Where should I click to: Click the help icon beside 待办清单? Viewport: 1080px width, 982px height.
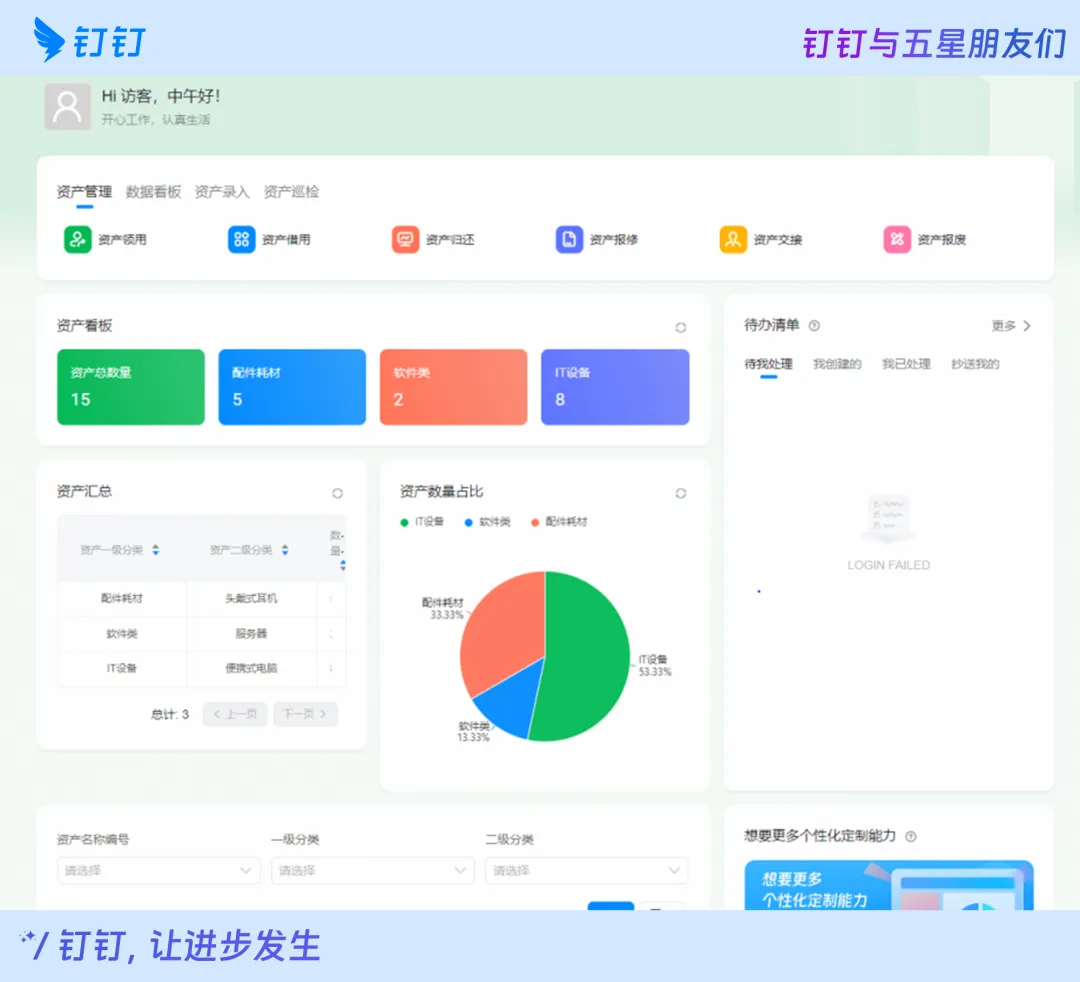point(814,326)
